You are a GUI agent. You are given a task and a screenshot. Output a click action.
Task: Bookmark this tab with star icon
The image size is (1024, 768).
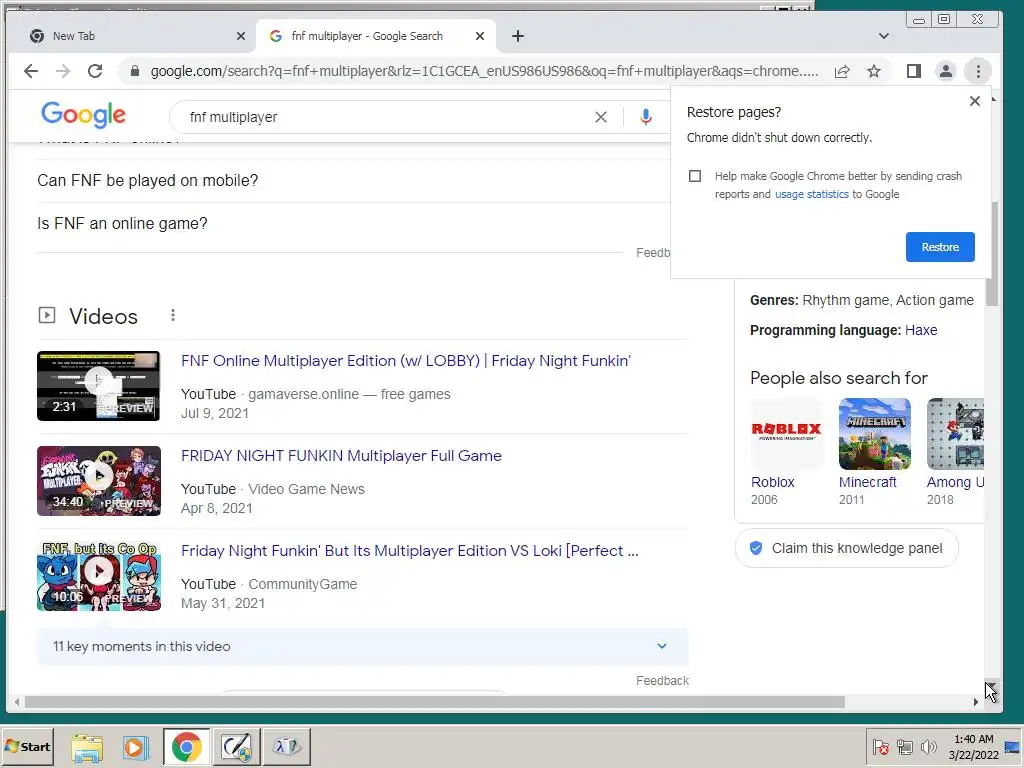874,71
